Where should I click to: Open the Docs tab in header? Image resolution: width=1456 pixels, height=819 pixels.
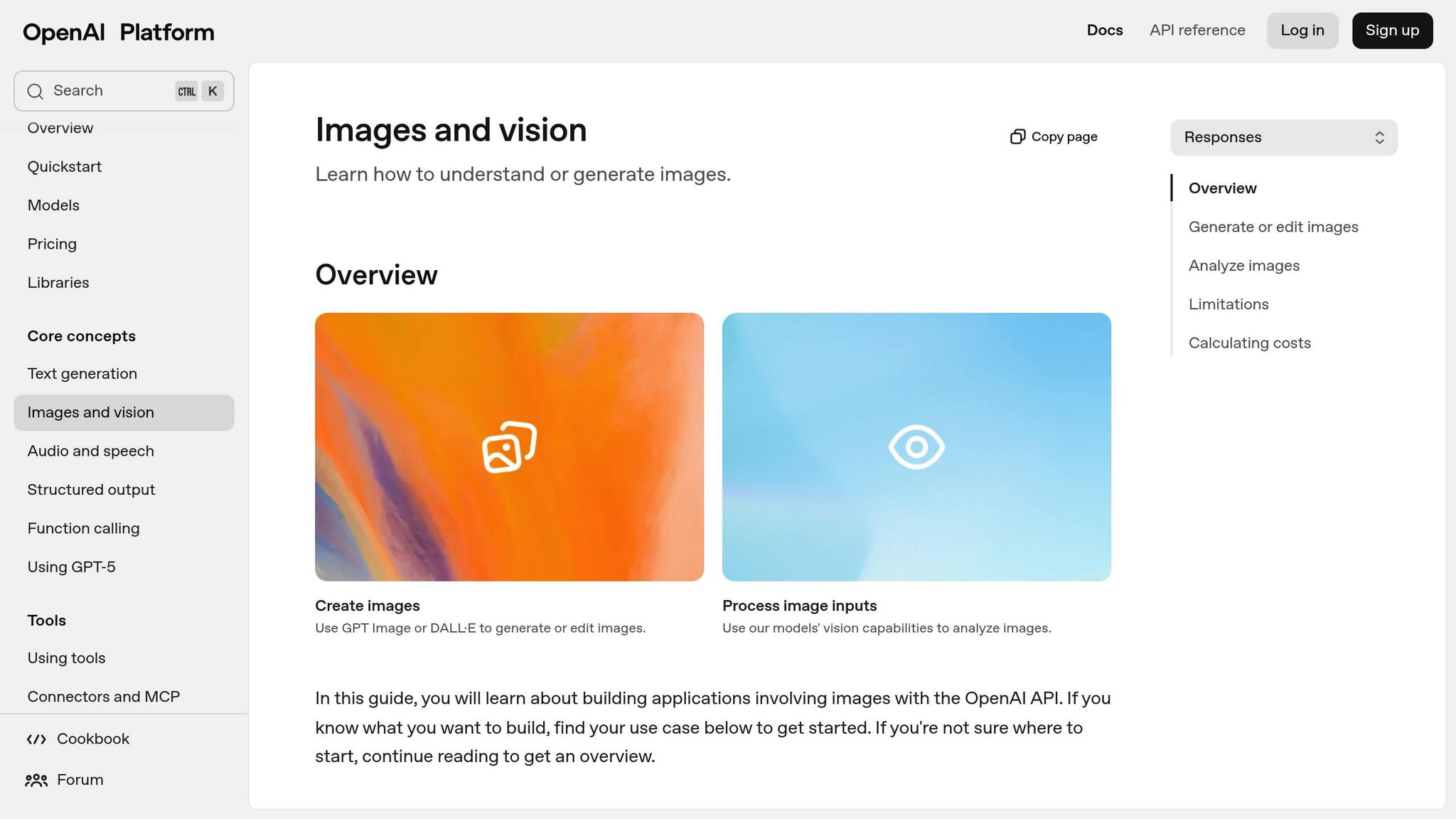[x=1105, y=31]
